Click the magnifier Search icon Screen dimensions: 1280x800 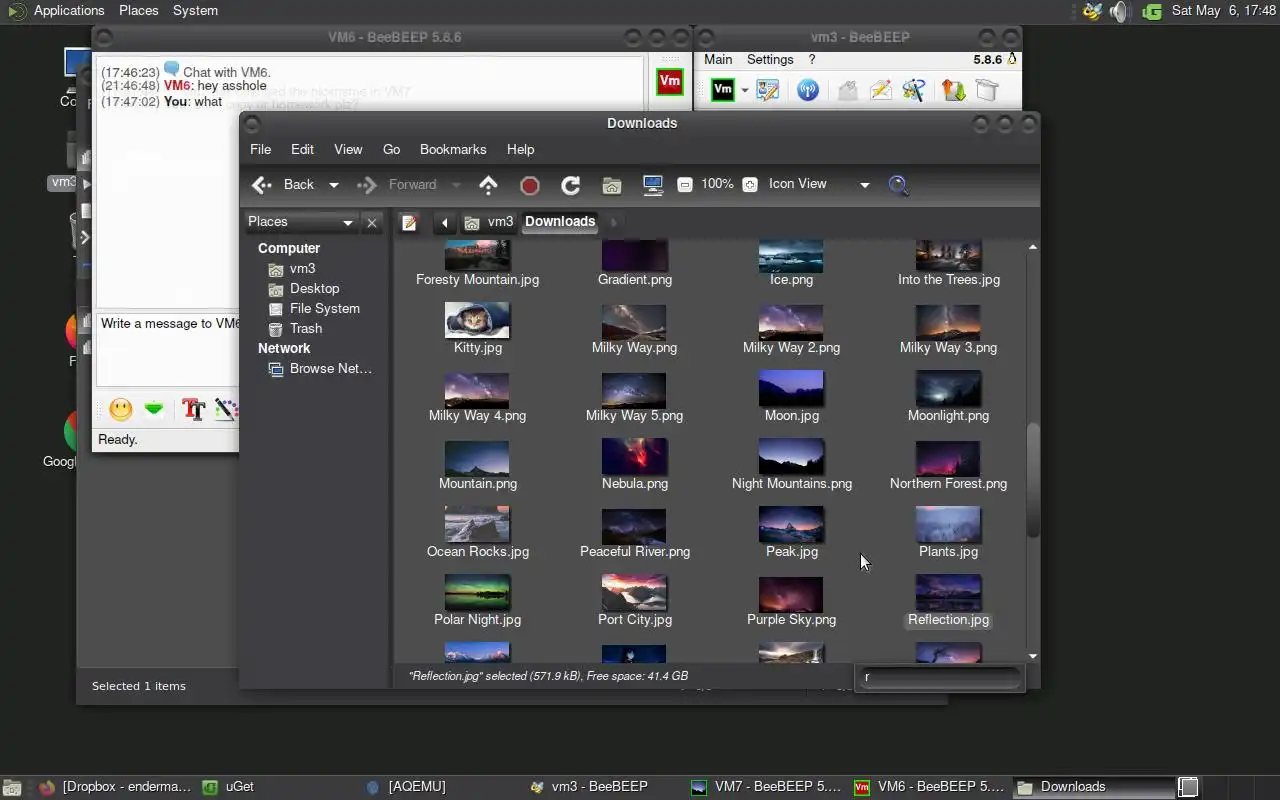898,185
